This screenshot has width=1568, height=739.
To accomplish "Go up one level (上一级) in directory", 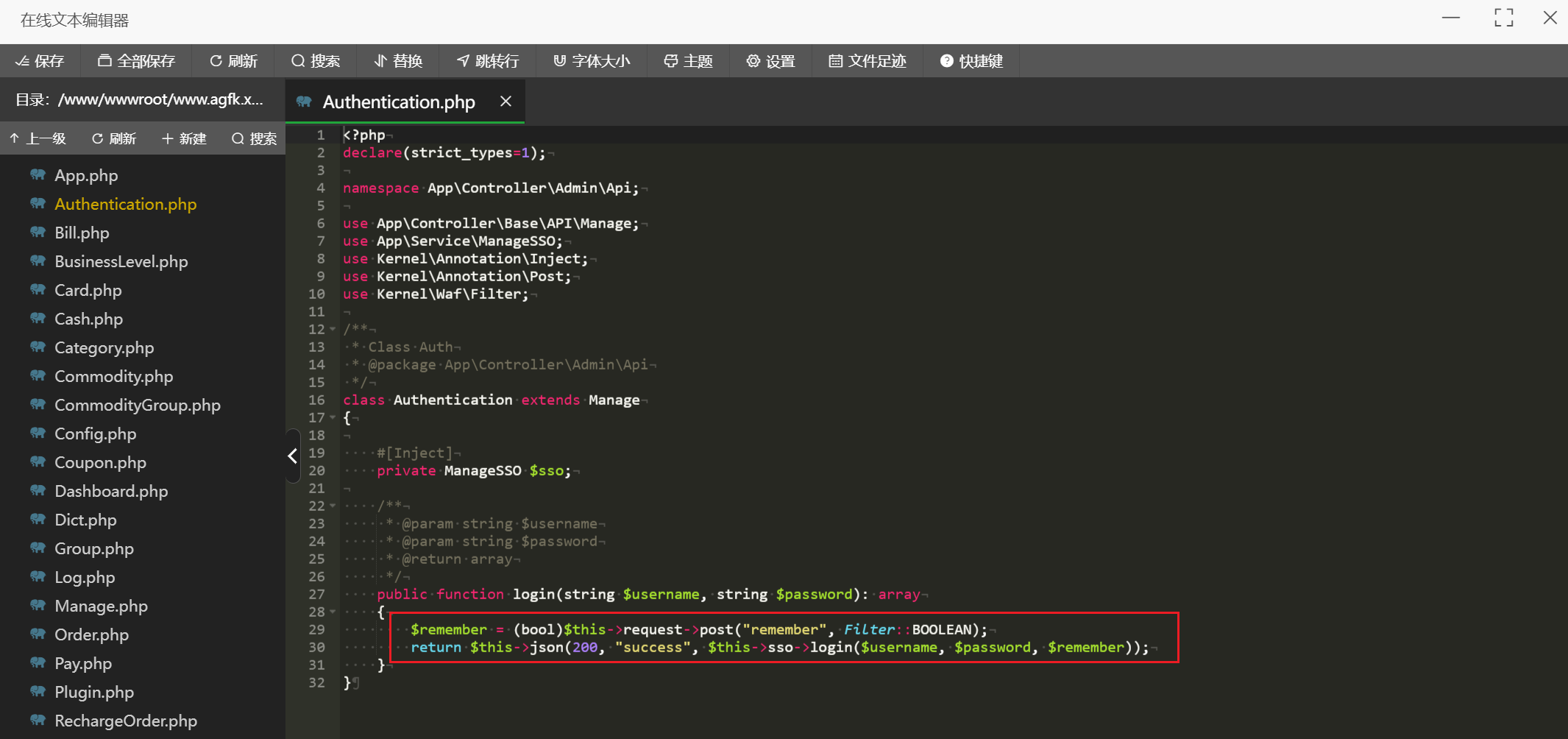I will [x=38, y=139].
